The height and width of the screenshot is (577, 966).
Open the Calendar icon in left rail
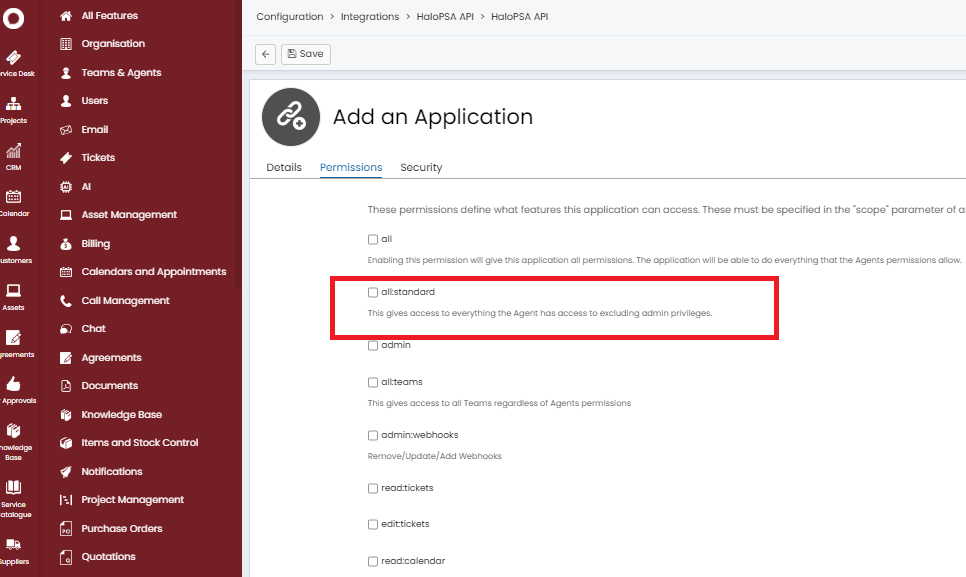(14, 197)
